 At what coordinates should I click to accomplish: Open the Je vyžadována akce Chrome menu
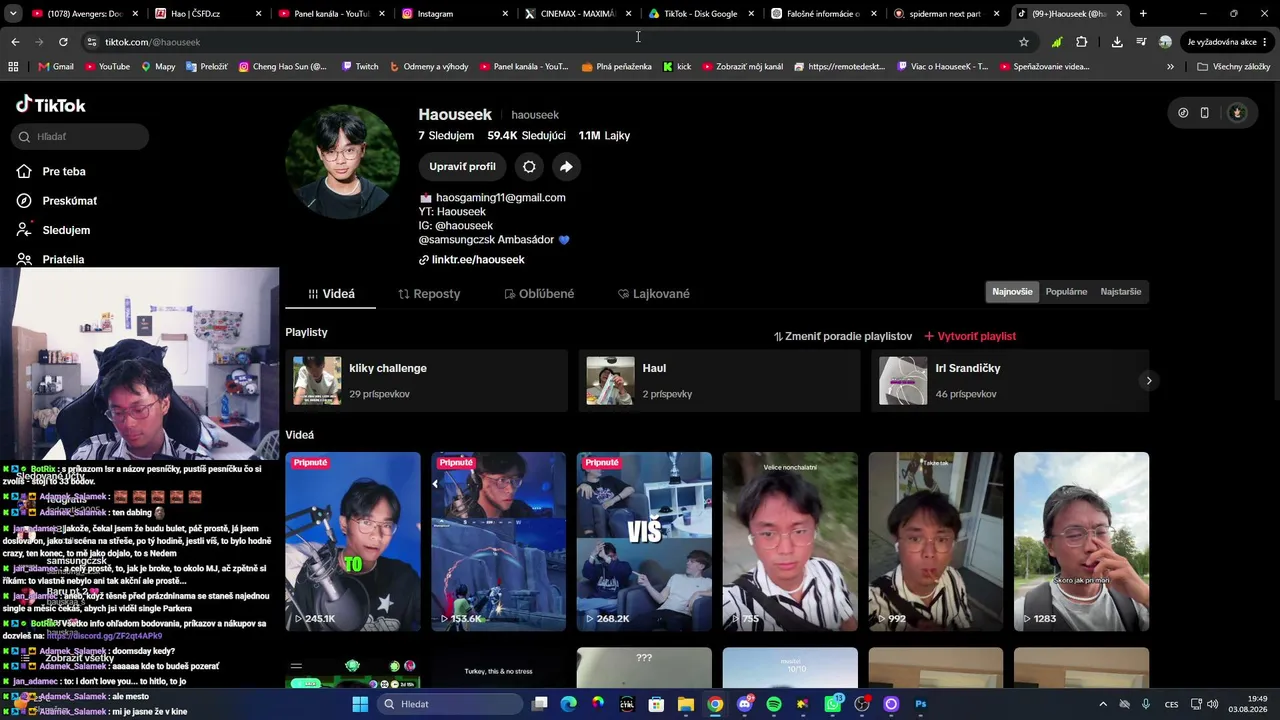pyautogui.click(x=1227, y=42)
